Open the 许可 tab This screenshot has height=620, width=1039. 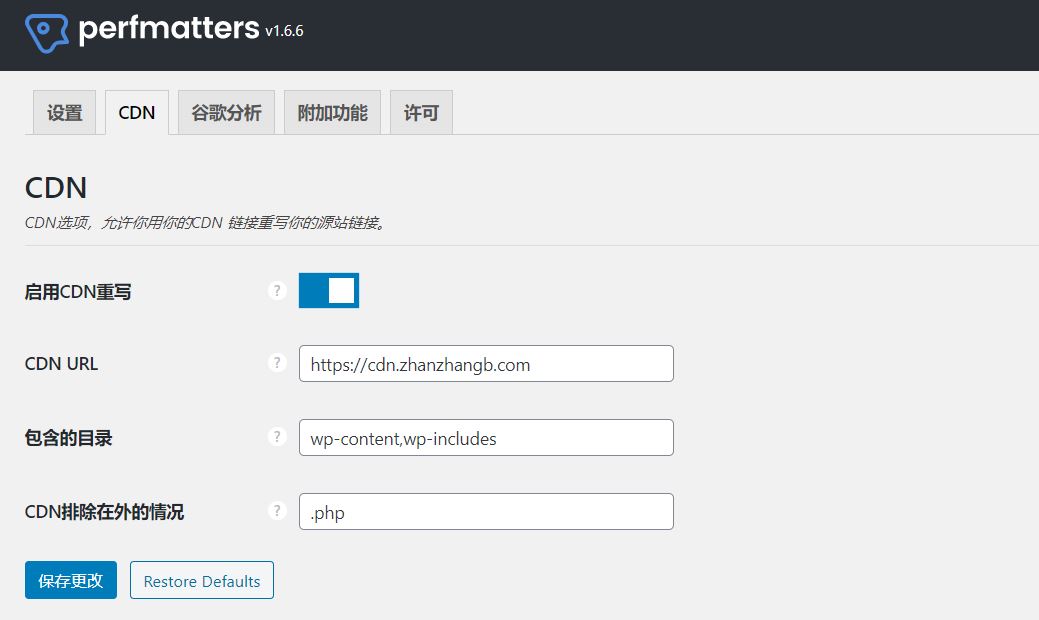[421, 113]
